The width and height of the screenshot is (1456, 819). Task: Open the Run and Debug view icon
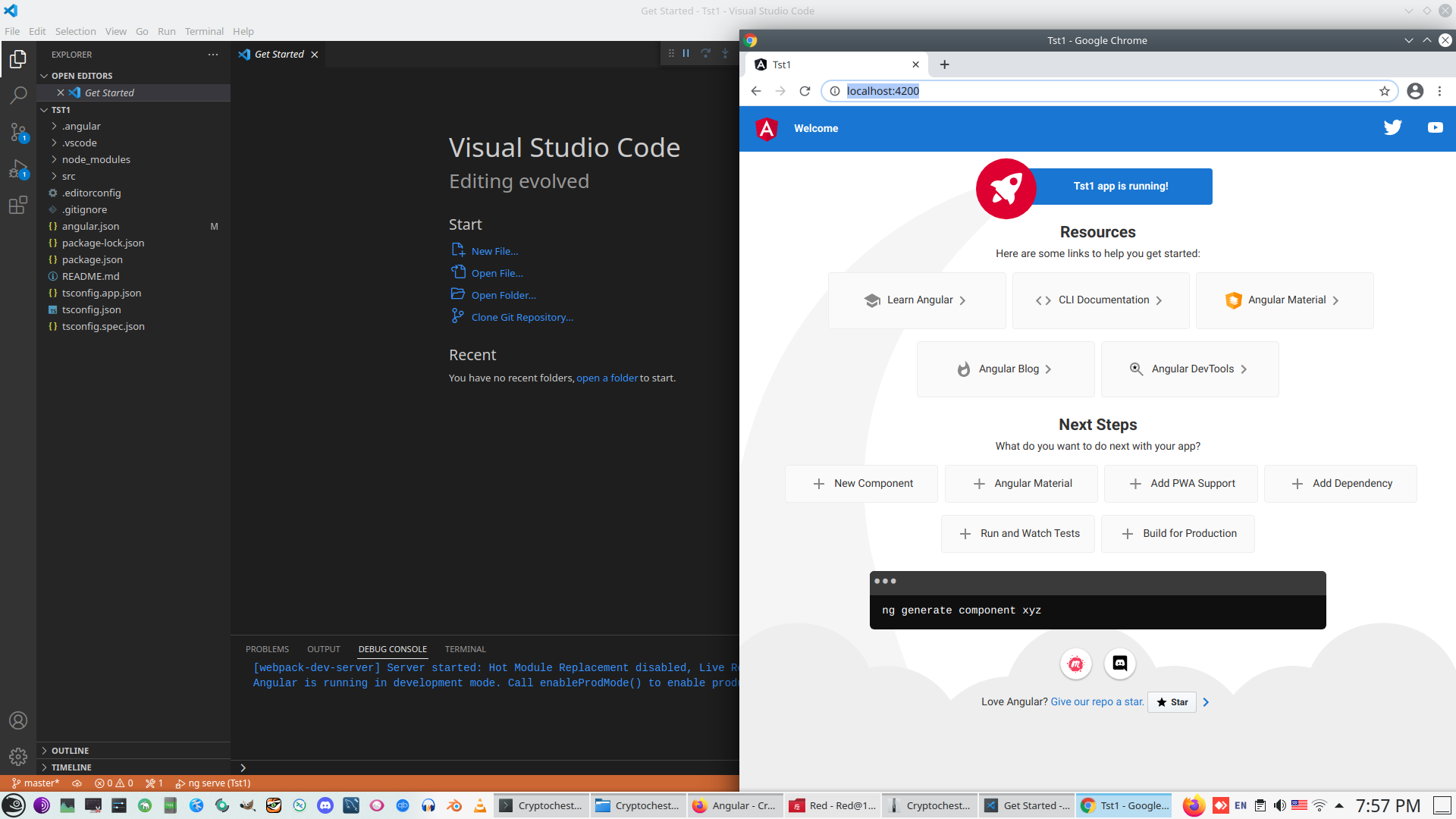[x=18, y=169]
